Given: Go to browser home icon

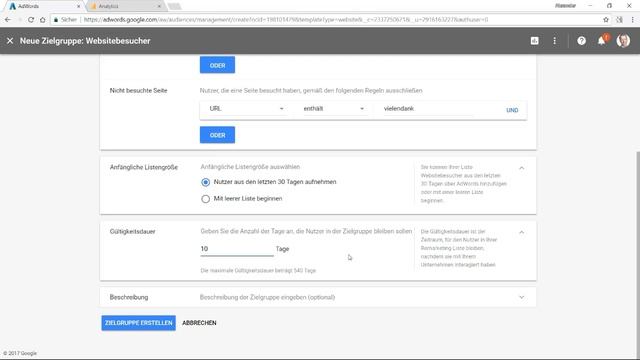Looking at the screenshot, I should [x=42, y=20].
